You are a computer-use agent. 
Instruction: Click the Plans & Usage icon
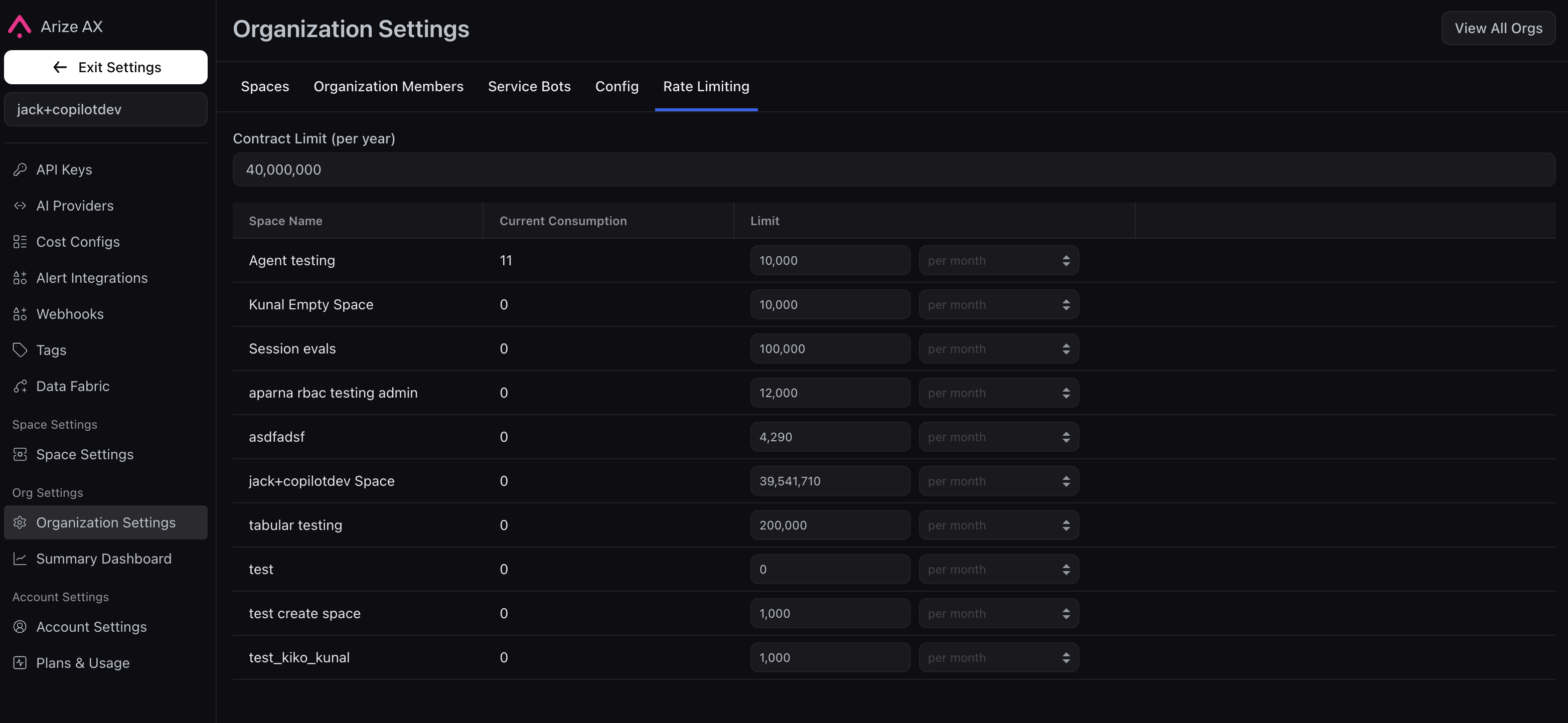[20, 663]
